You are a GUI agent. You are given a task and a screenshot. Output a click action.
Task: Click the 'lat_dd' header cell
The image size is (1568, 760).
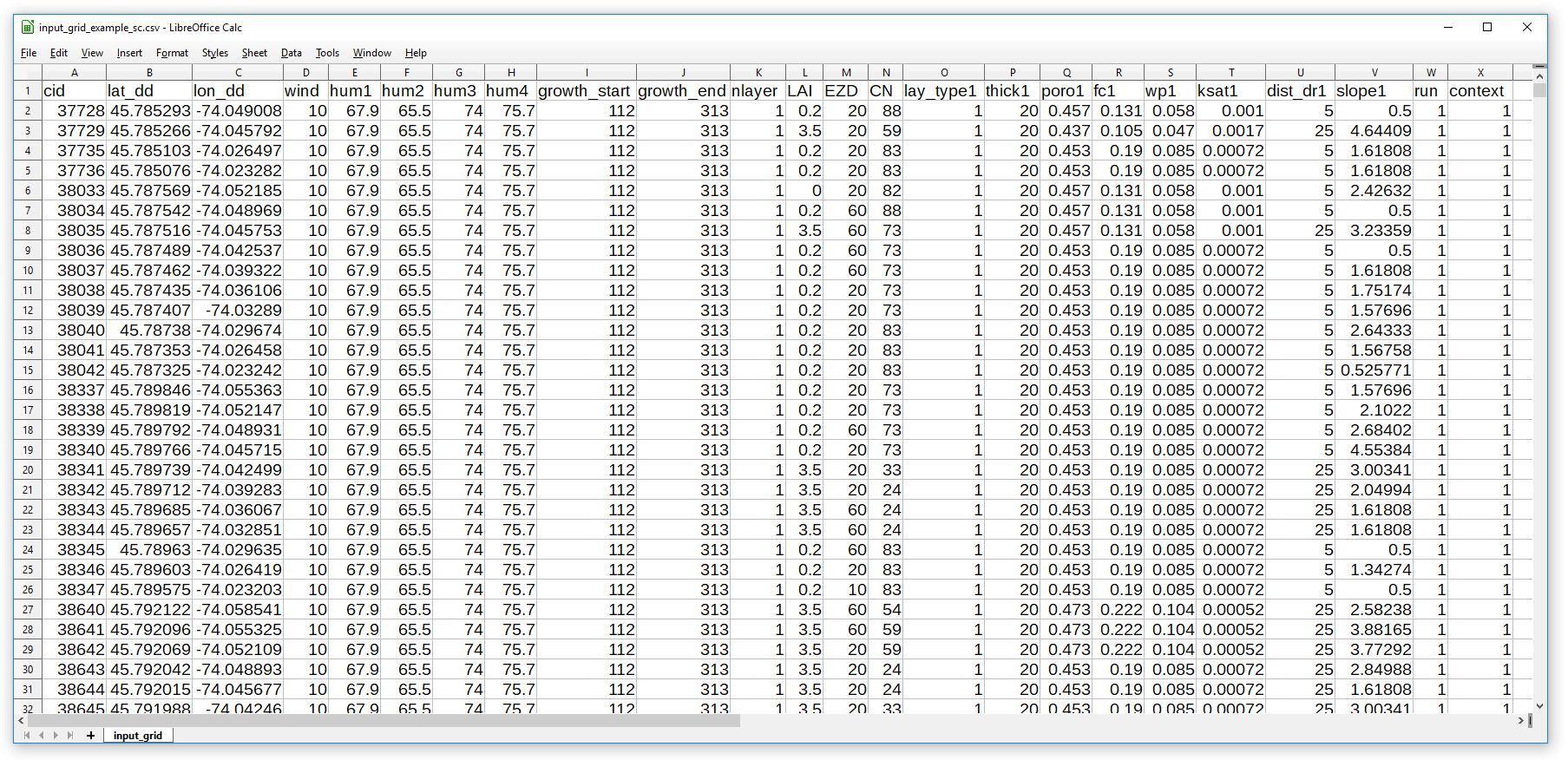[149, 91]
